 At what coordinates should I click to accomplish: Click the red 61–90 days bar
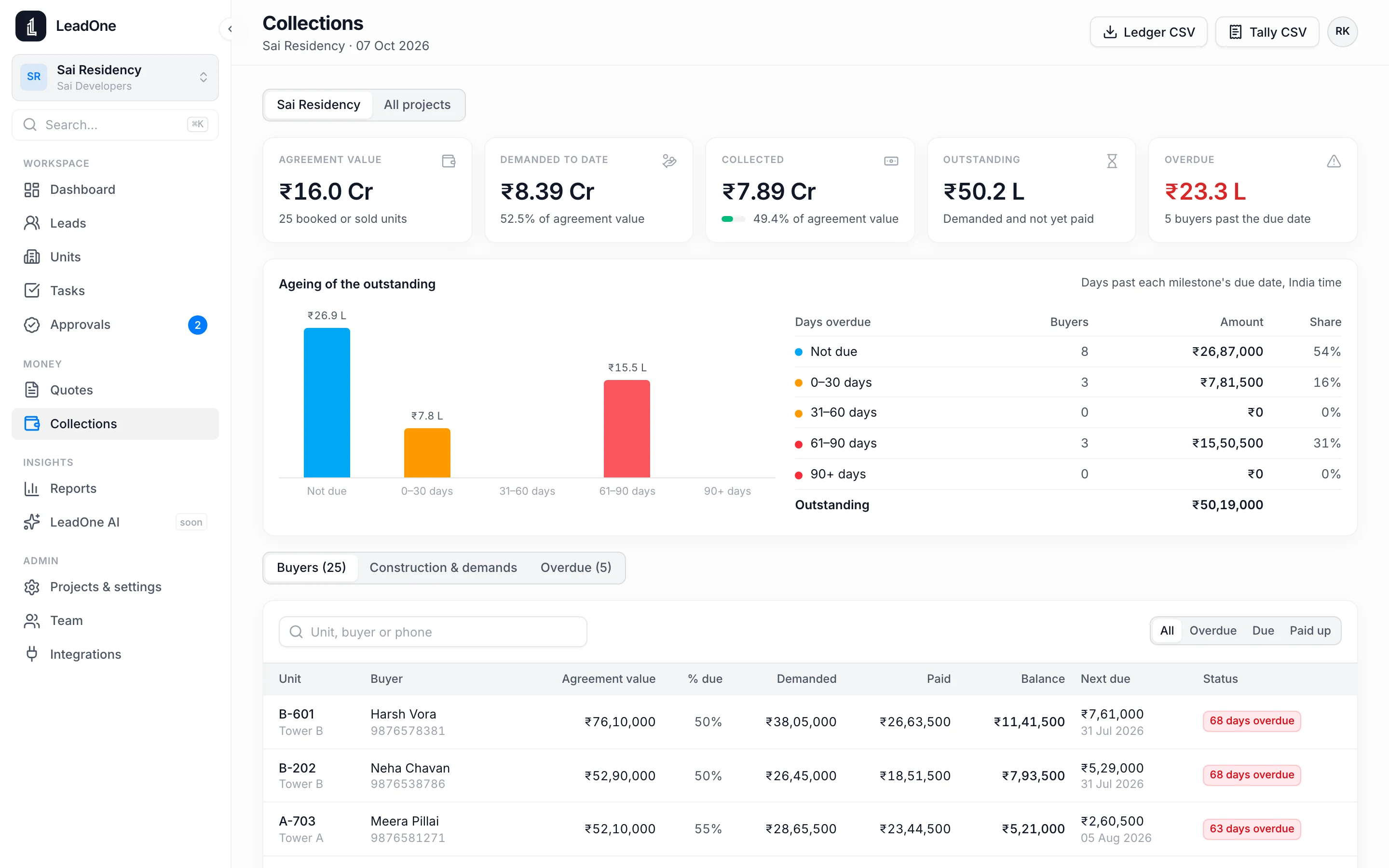tap(627, 428)
